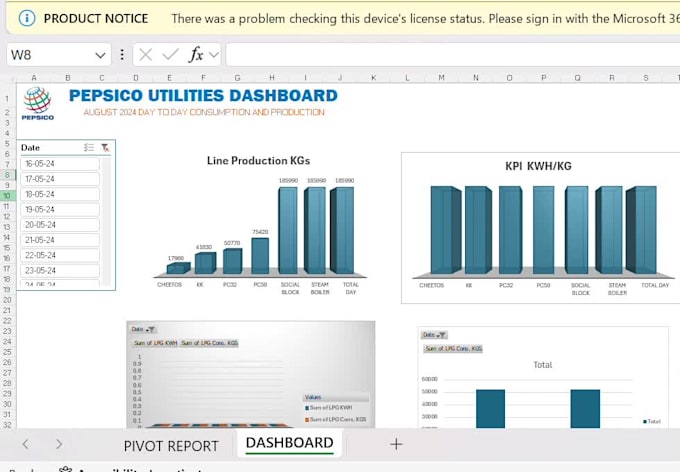Click the accessibility status bar icon
The image size is (680, 472).
click(x=65, y=469)
